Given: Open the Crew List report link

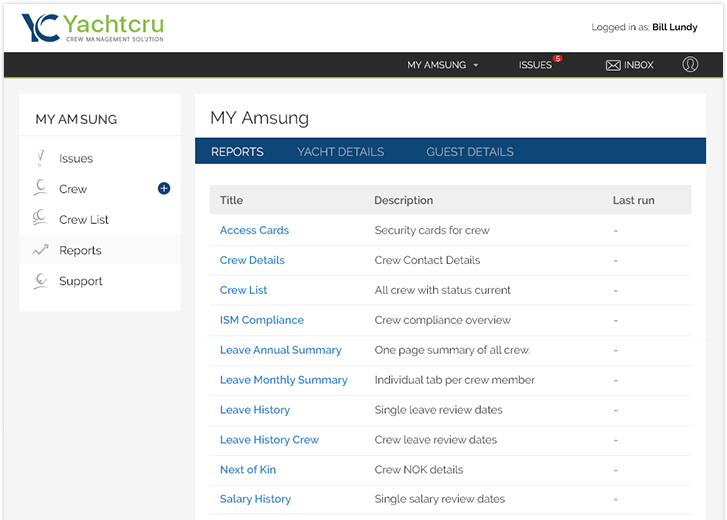Looking at the screenshot, I should click(243, 290).
